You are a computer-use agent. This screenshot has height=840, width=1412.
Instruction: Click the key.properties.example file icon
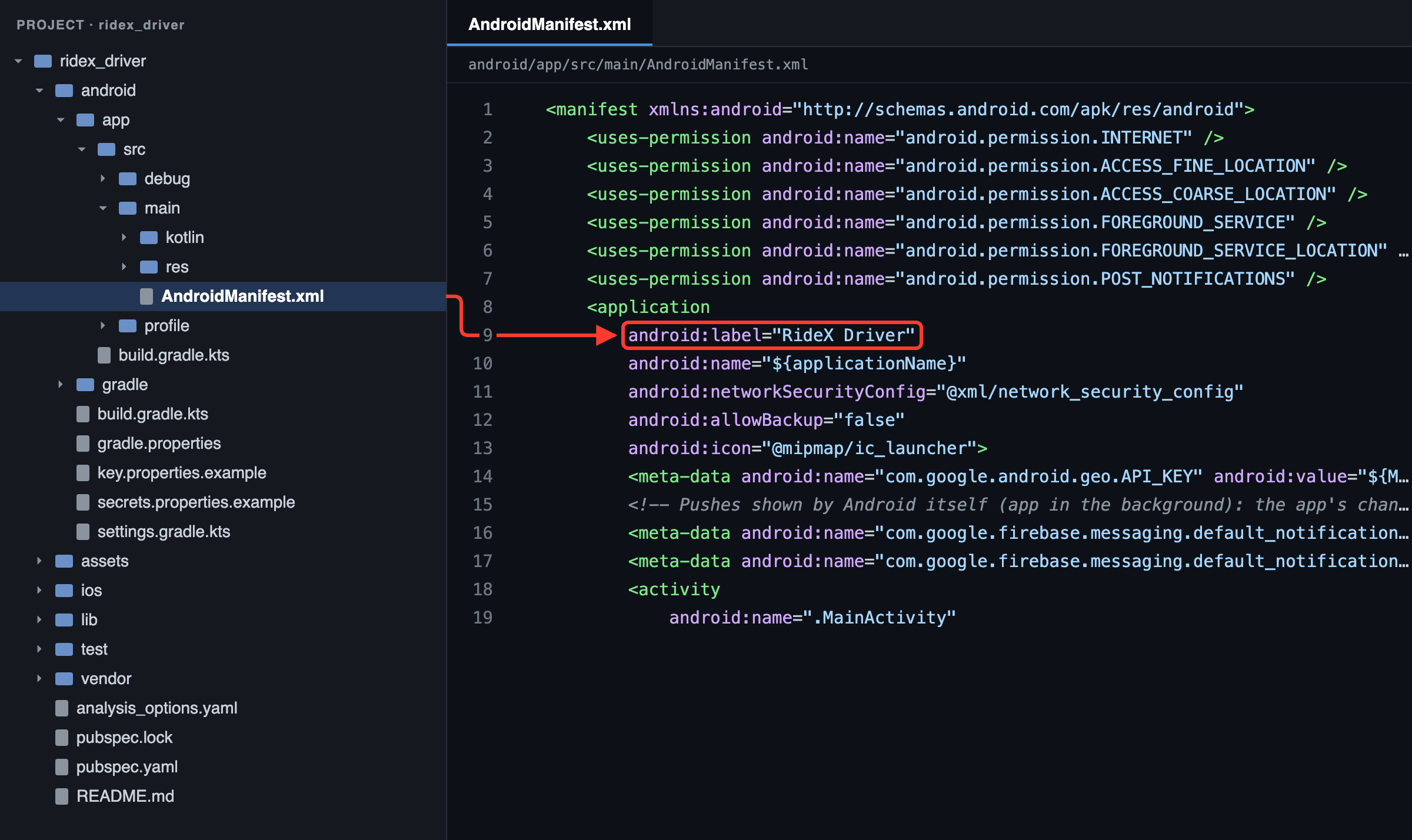(x=83, y=473)
